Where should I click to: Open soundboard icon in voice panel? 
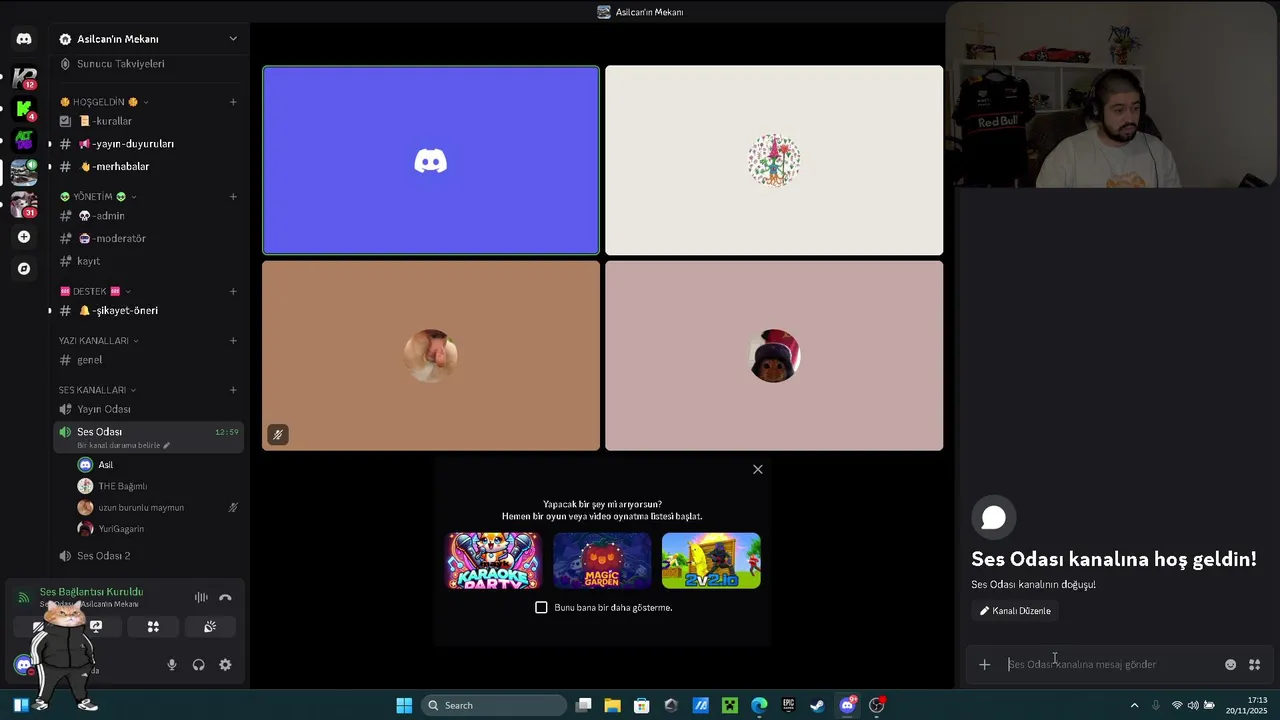click(x=210, y=627)
